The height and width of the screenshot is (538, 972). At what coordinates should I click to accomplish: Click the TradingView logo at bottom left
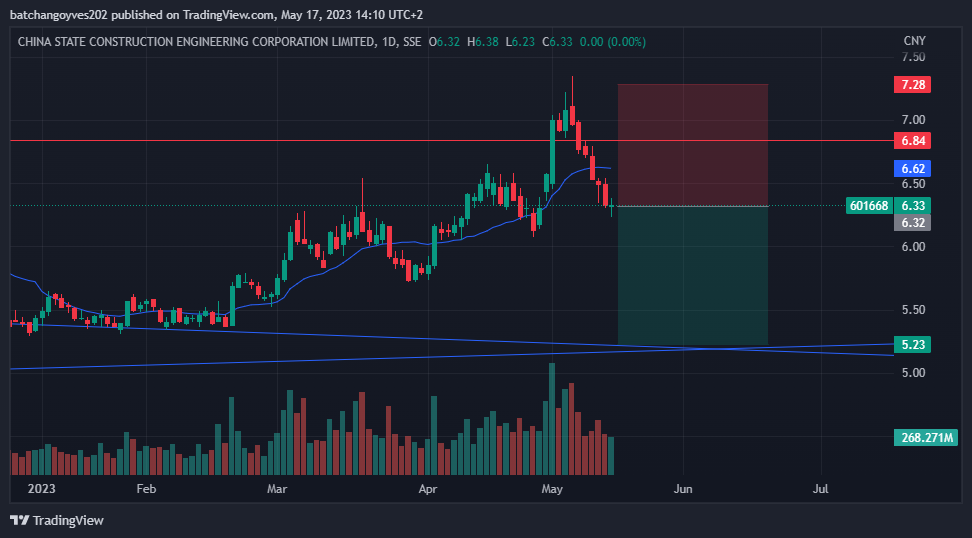[57, 520]
